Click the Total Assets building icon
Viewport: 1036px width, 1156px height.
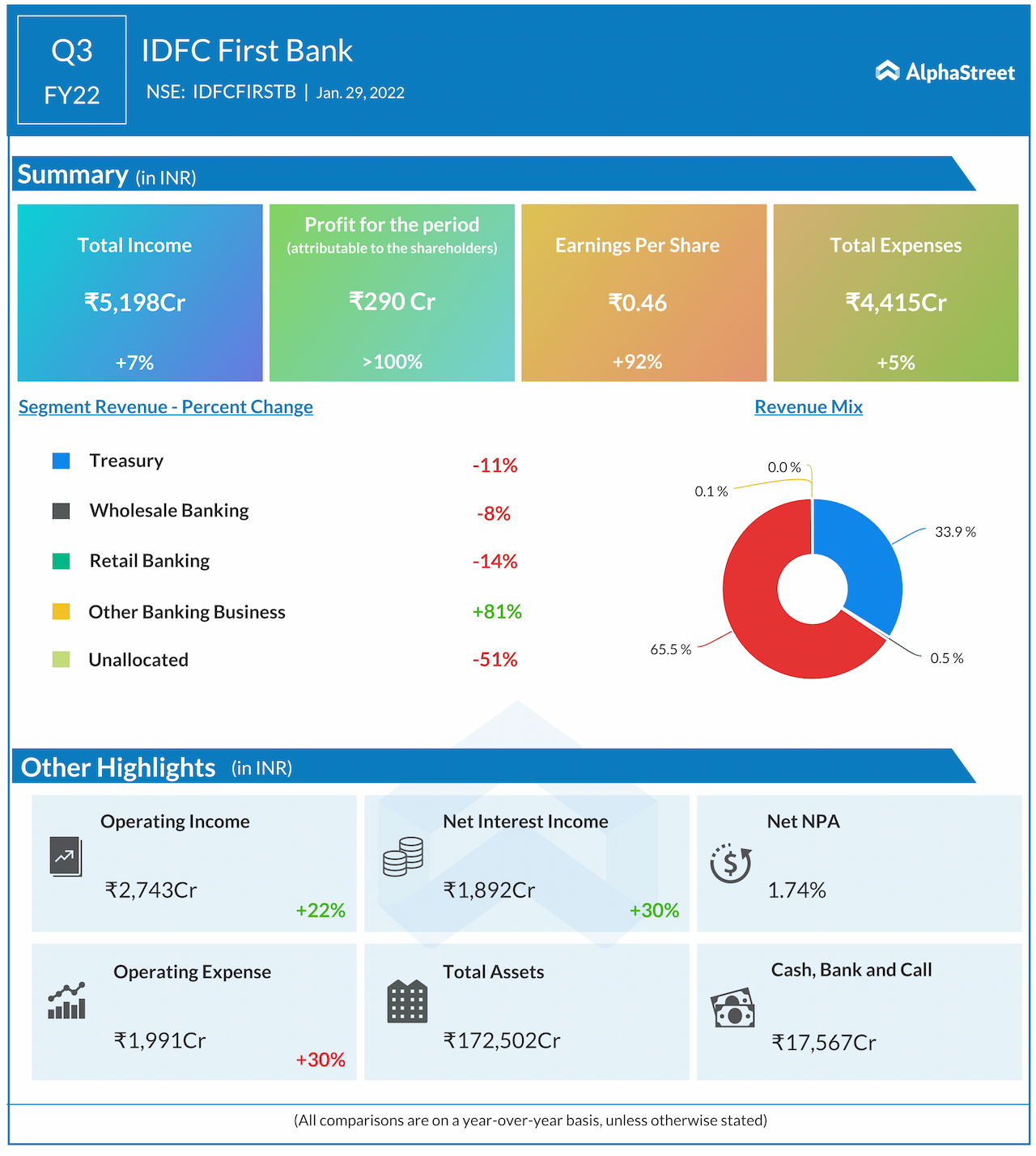(x=407, y=1001)
